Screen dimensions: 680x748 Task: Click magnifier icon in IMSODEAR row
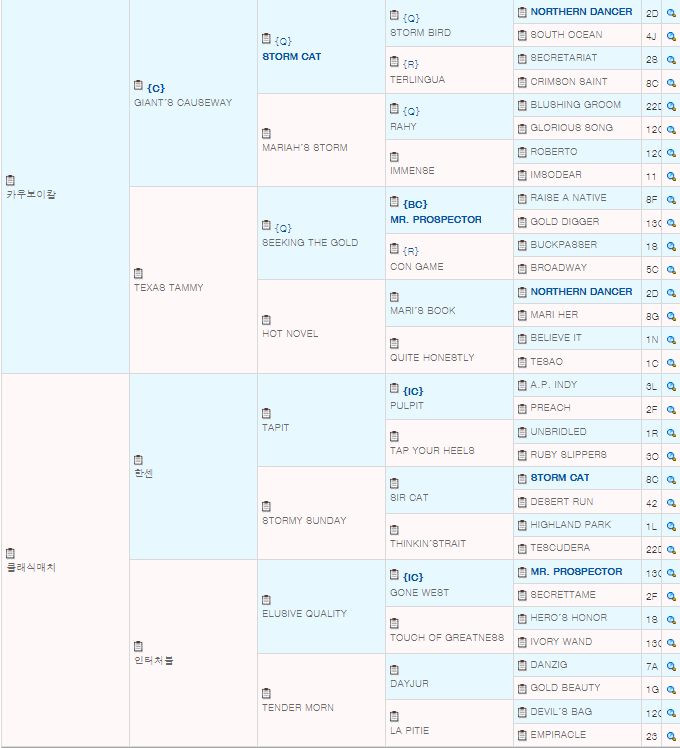coord(671,177)
